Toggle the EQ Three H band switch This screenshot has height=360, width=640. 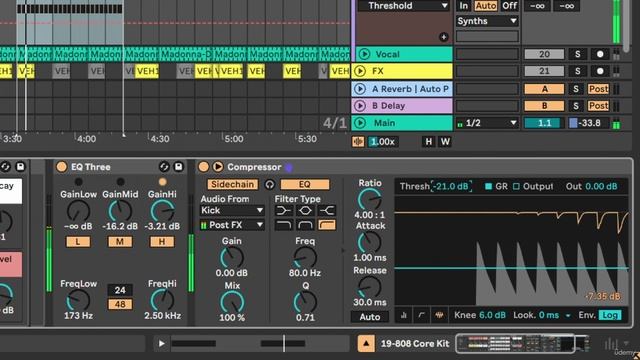coord(162,242)
